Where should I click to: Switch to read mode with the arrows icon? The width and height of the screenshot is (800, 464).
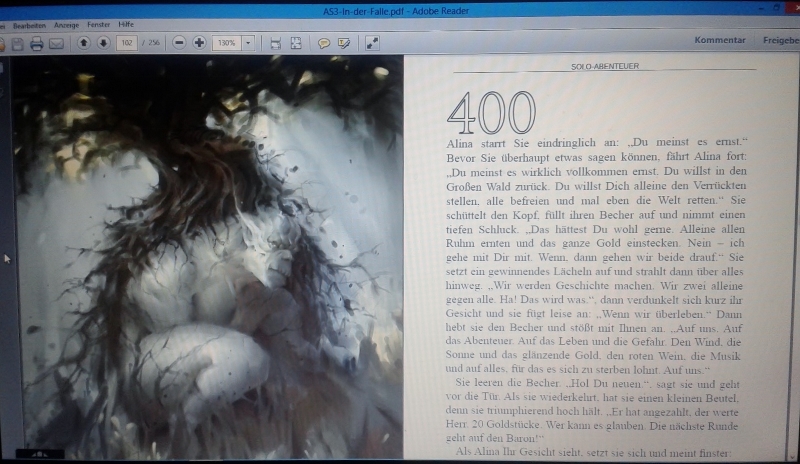pyautogui.click(x=372, y=43)
